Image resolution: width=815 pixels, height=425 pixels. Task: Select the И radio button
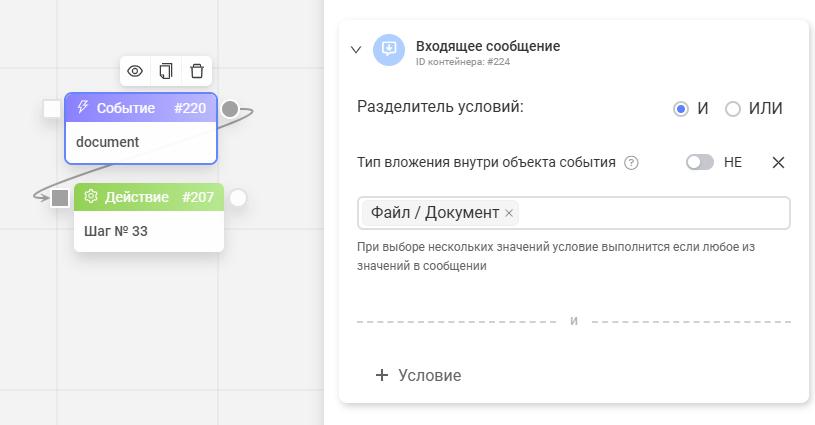coord(681,109)
